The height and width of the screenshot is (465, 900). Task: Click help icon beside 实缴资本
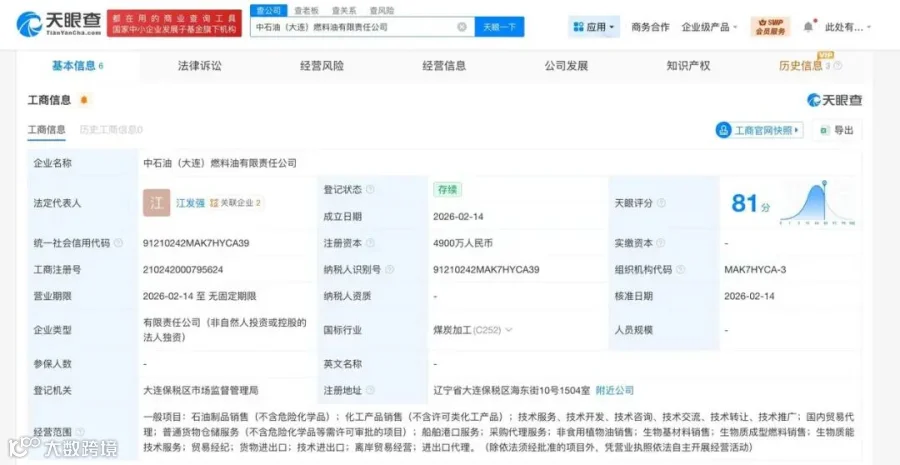click(661, 243)
